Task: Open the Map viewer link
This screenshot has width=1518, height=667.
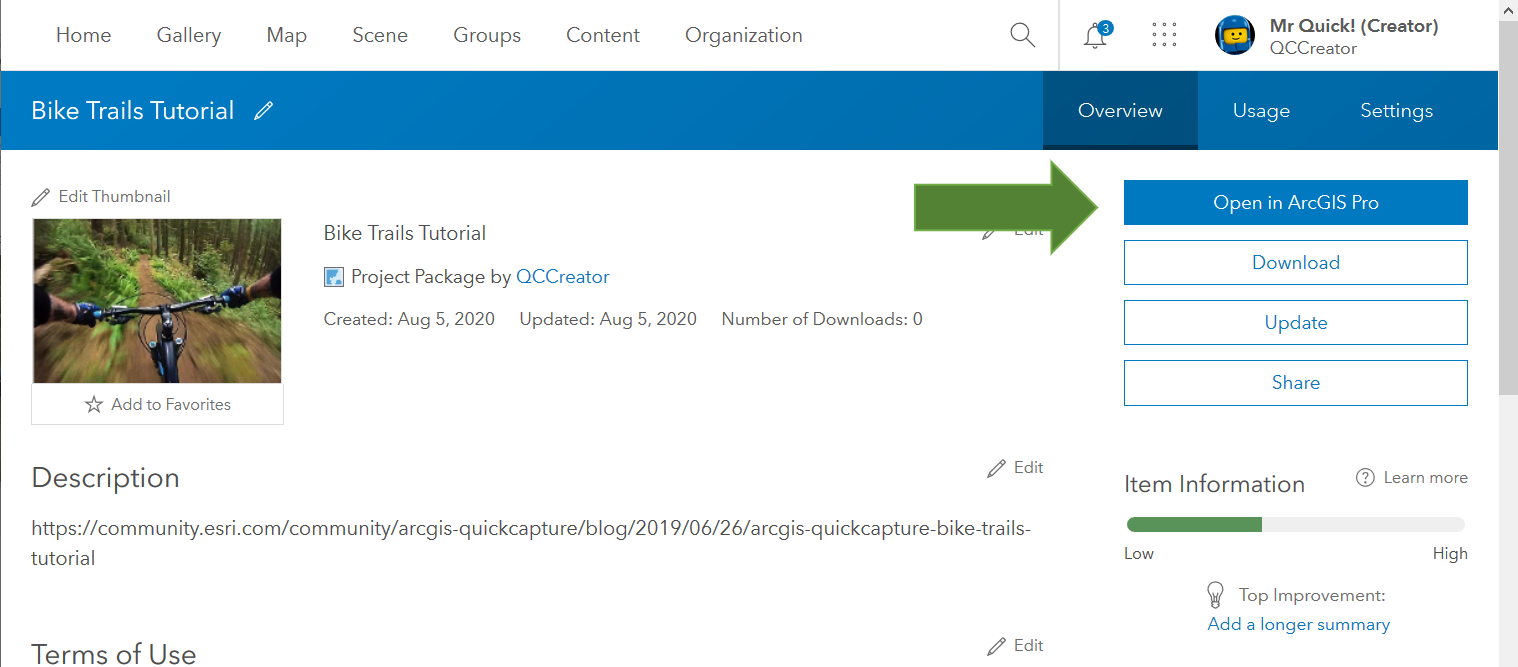Action: click(287, 35)
